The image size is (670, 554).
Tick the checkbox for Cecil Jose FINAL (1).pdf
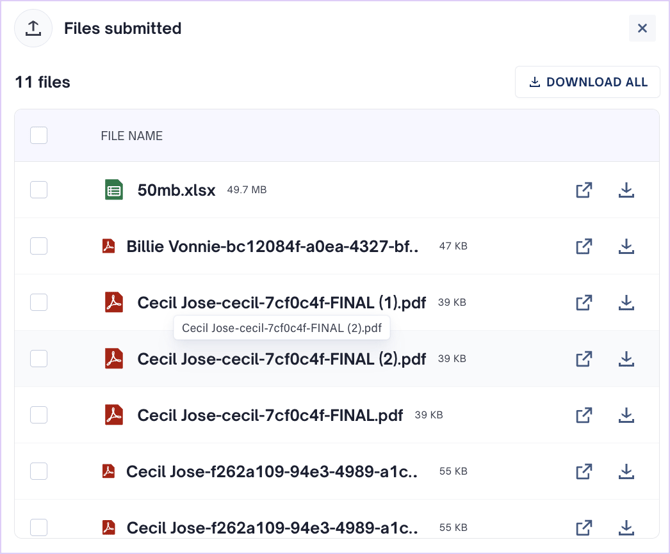39,302
